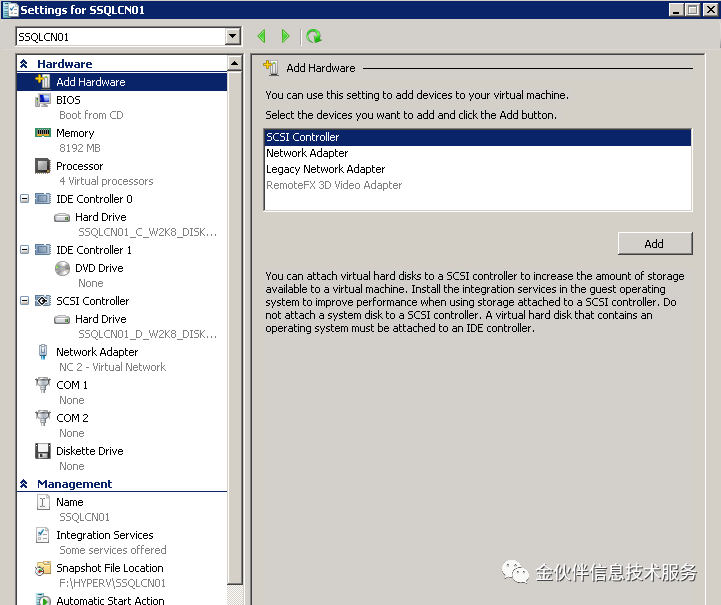This screenshot has height=605, width=721.
Task: Select Legacy Network Adapter in device list
Action: tap(477, 169)
